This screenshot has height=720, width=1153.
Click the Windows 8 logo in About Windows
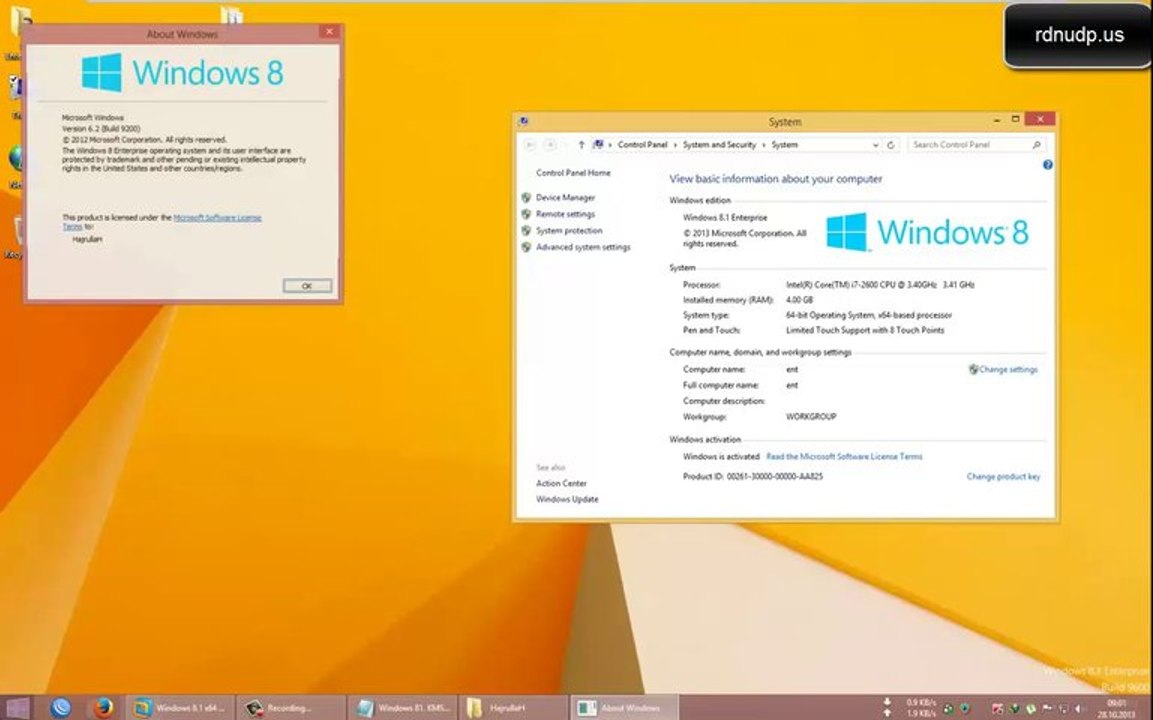pos(182,72)
